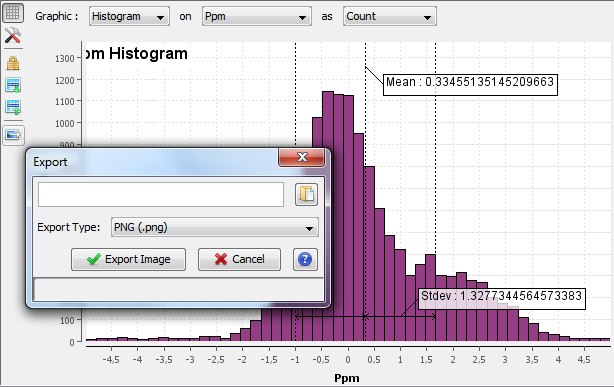Open the Count display mode dropdown
This screenshot has width=614, height=387.
point(390,16)
